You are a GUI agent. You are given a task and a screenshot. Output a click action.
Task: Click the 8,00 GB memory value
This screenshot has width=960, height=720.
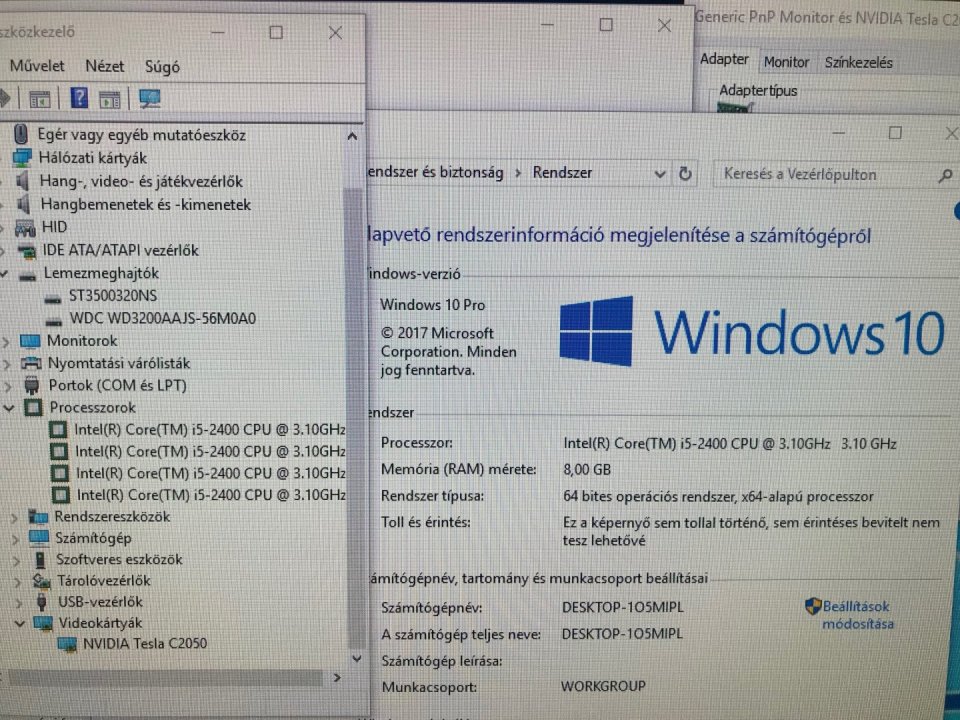(x=587, y=470)
